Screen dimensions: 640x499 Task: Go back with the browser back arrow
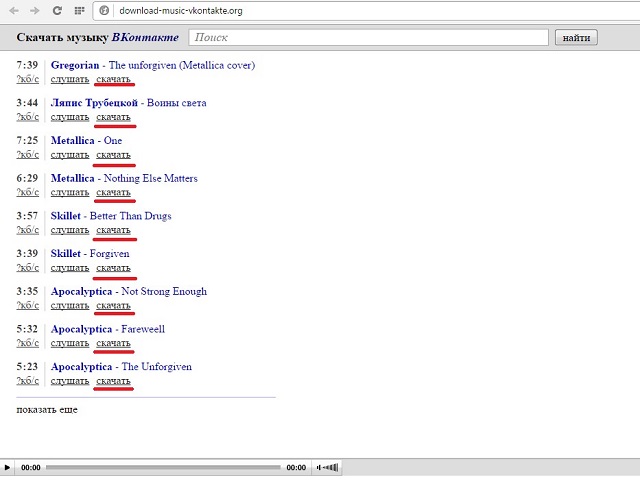(x=14, y=11)
